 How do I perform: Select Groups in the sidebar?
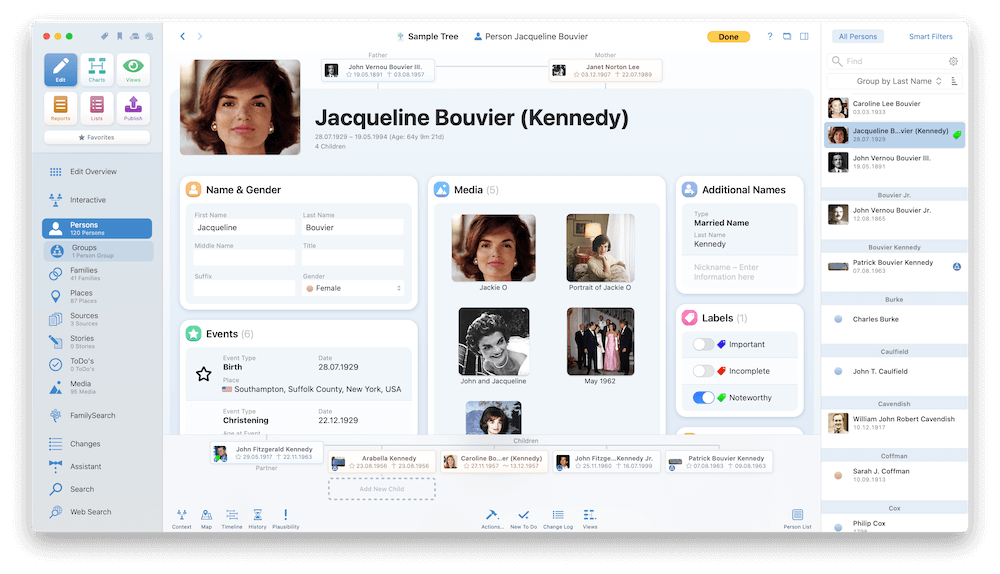[98, 251]
